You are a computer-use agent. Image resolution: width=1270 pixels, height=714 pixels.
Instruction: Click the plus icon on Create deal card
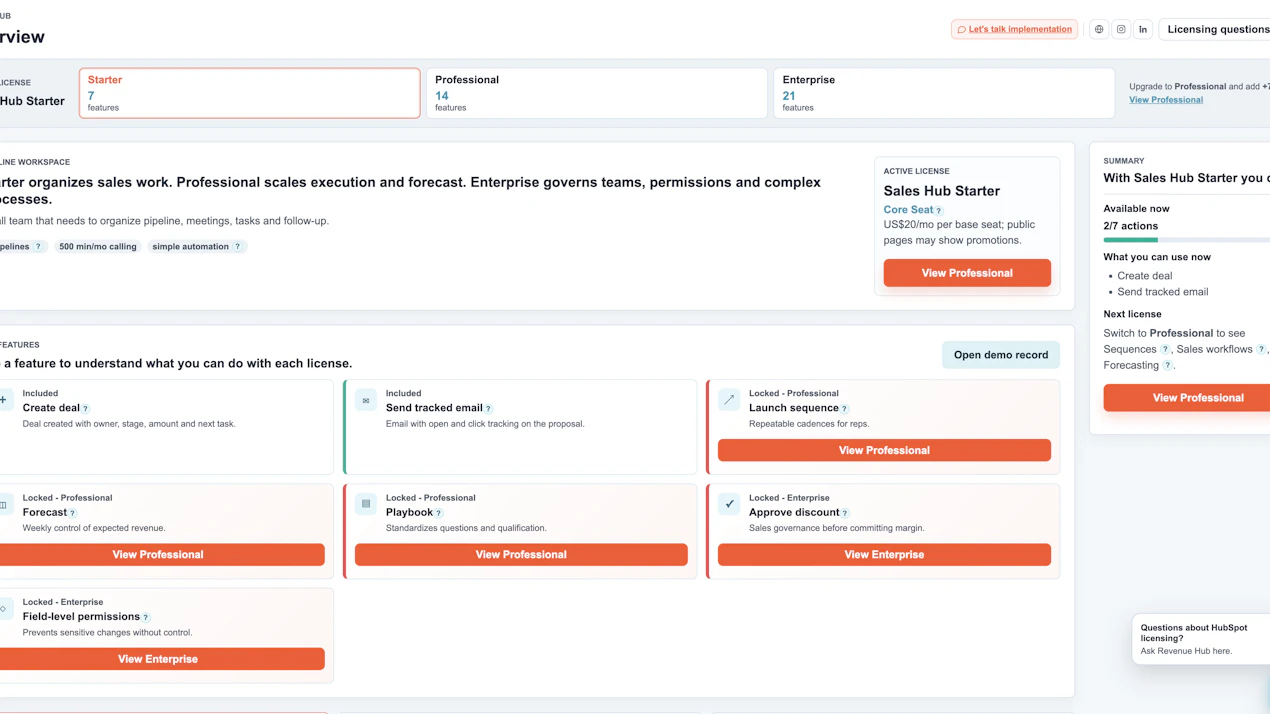(4, 400)
